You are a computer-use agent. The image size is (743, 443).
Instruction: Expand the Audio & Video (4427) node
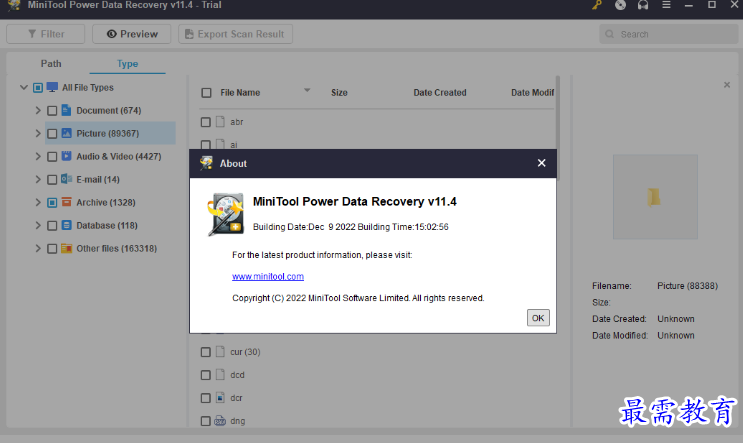[x=38, y=156]
